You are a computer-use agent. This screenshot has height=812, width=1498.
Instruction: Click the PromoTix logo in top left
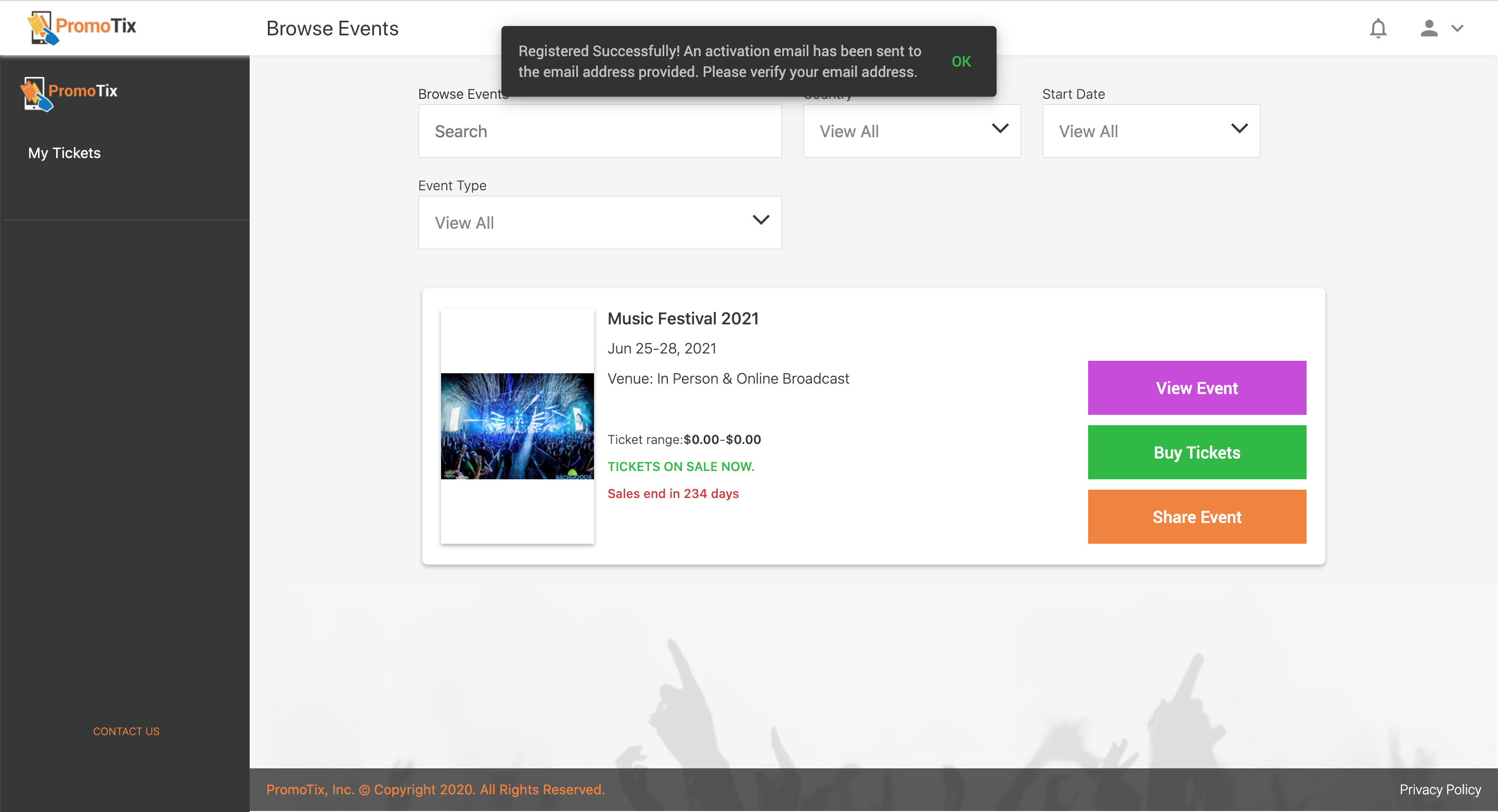coord(82,27)
